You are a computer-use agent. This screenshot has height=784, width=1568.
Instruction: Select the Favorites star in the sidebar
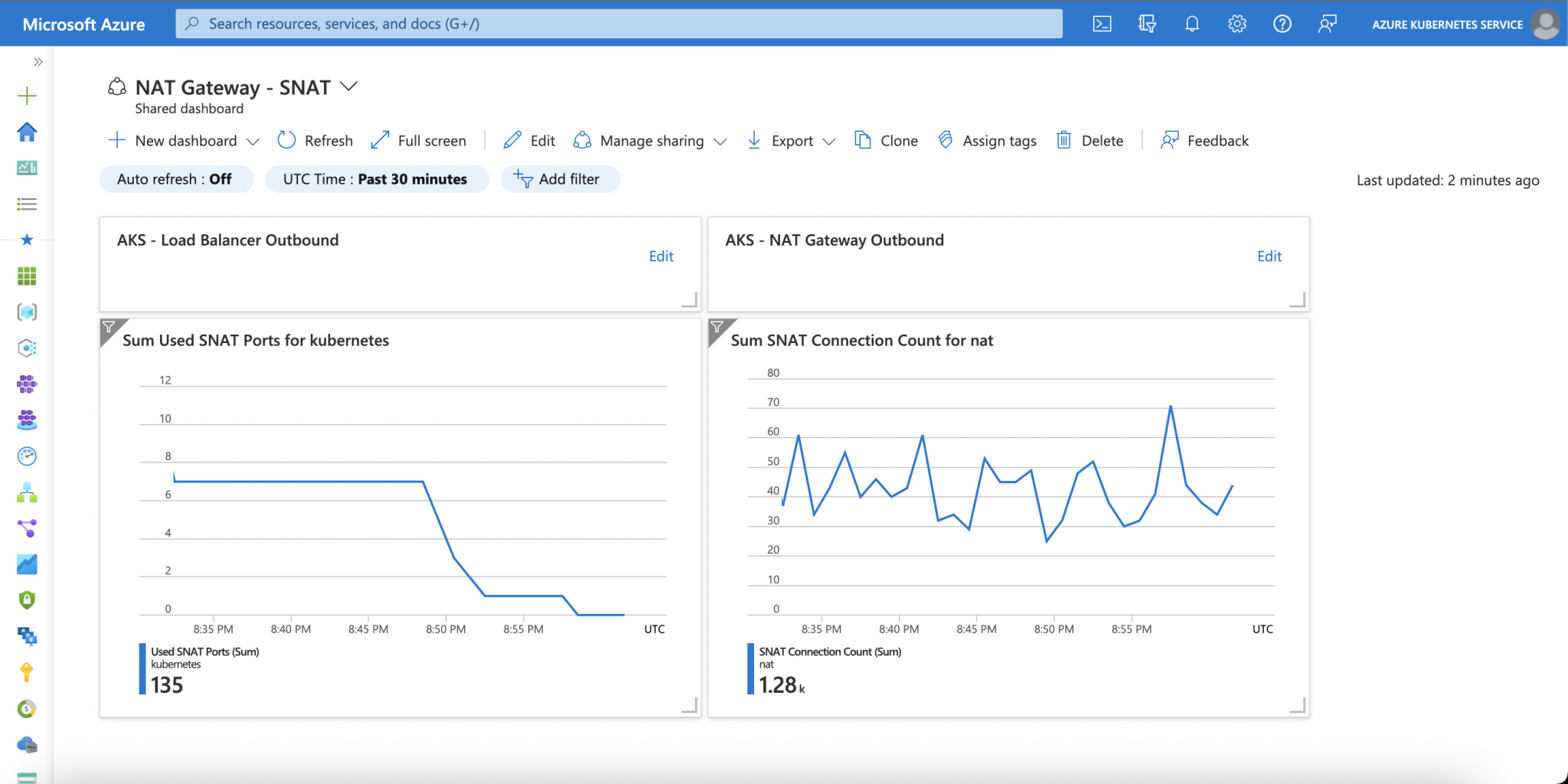(27, 240)
